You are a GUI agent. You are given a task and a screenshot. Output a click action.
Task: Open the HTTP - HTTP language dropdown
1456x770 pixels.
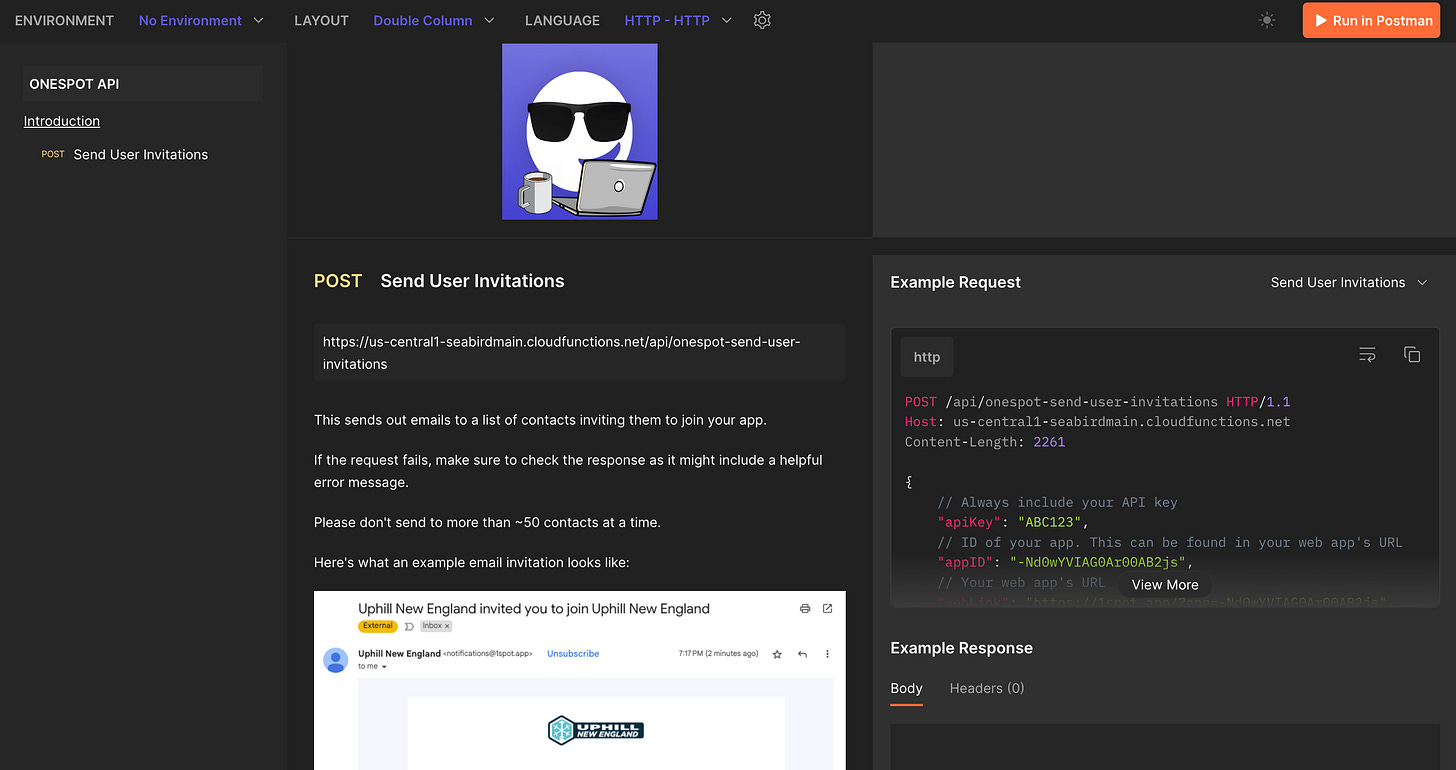[678, 20]
